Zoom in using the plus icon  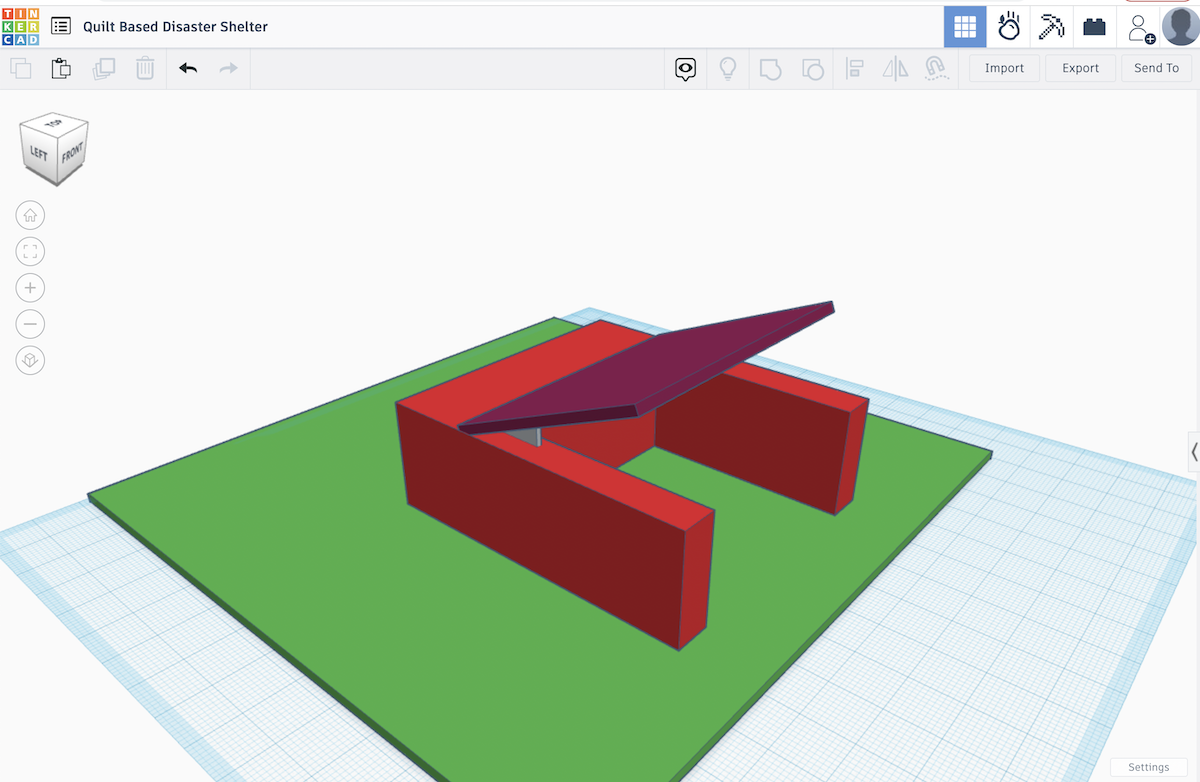pos(30,287)
